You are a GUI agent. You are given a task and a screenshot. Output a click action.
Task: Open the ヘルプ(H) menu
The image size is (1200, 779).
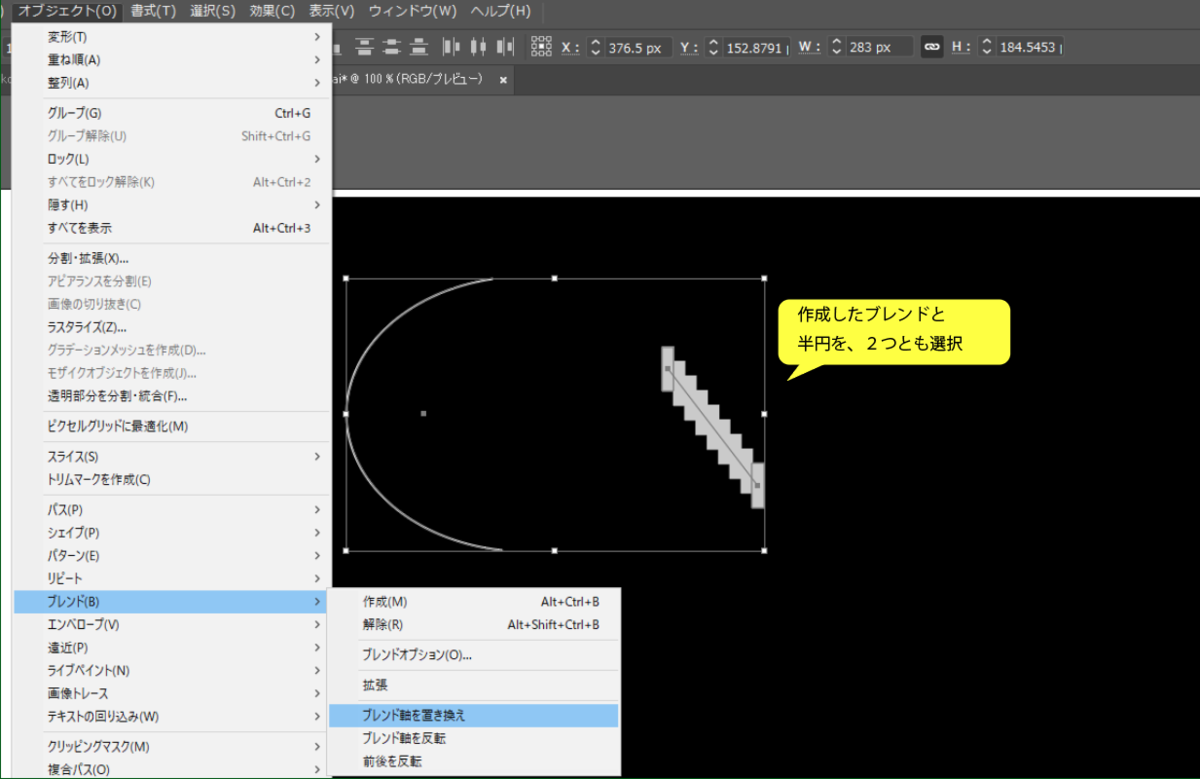point(500,11)
